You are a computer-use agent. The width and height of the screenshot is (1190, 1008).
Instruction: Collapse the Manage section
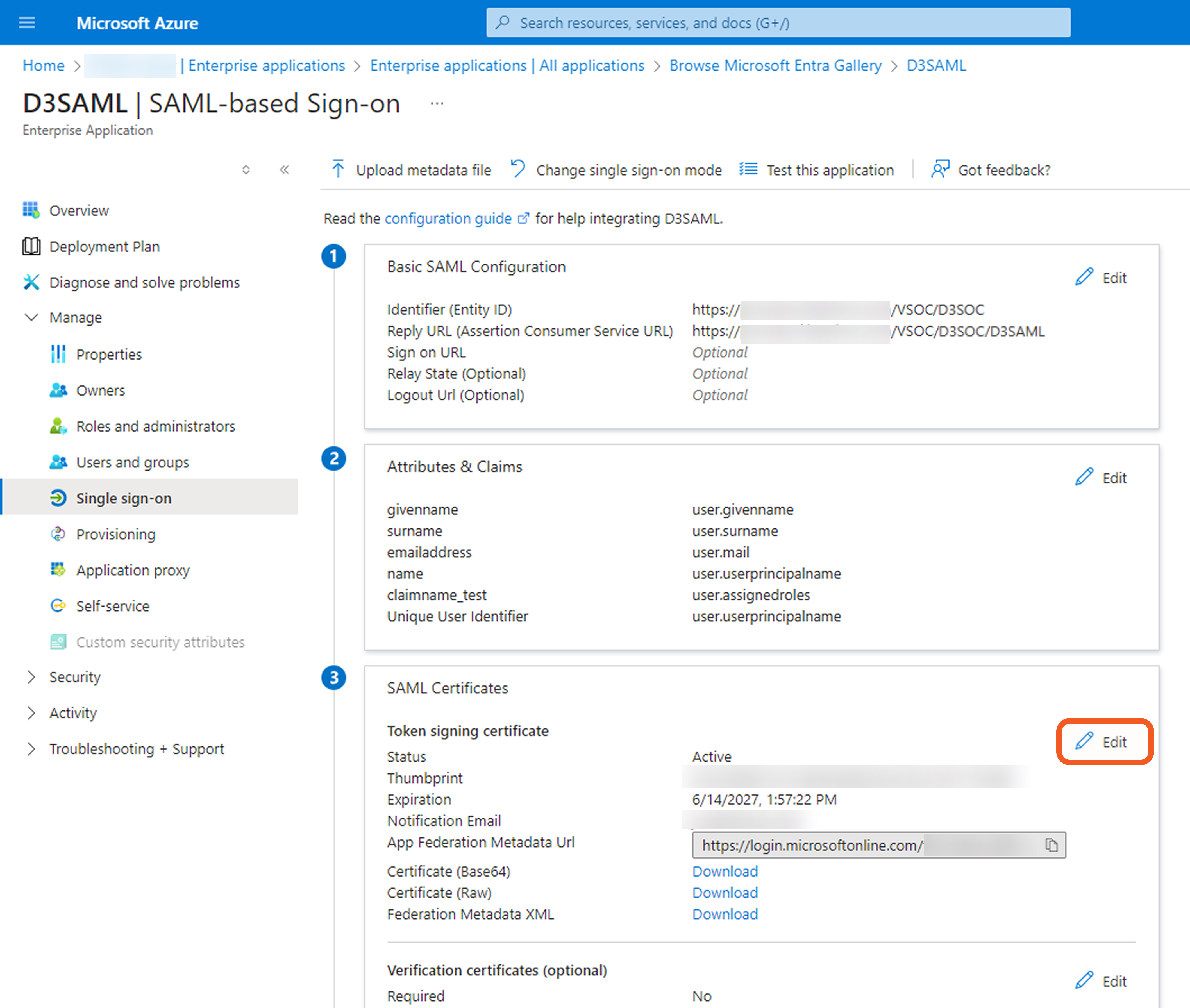coord(32,317)
